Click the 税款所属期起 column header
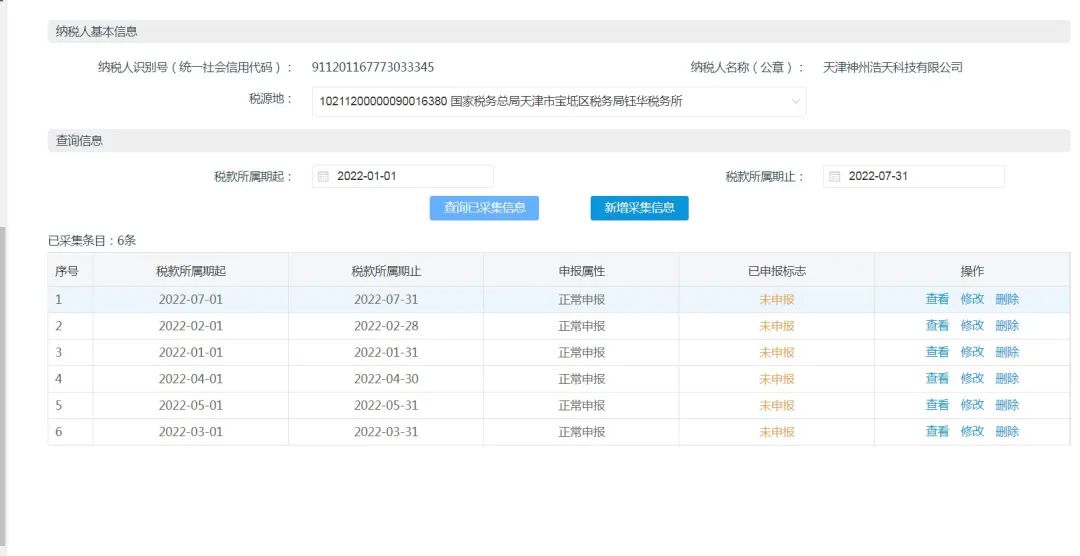The width and height of the screenshot is (1080, 556). [x=191, y=271]
